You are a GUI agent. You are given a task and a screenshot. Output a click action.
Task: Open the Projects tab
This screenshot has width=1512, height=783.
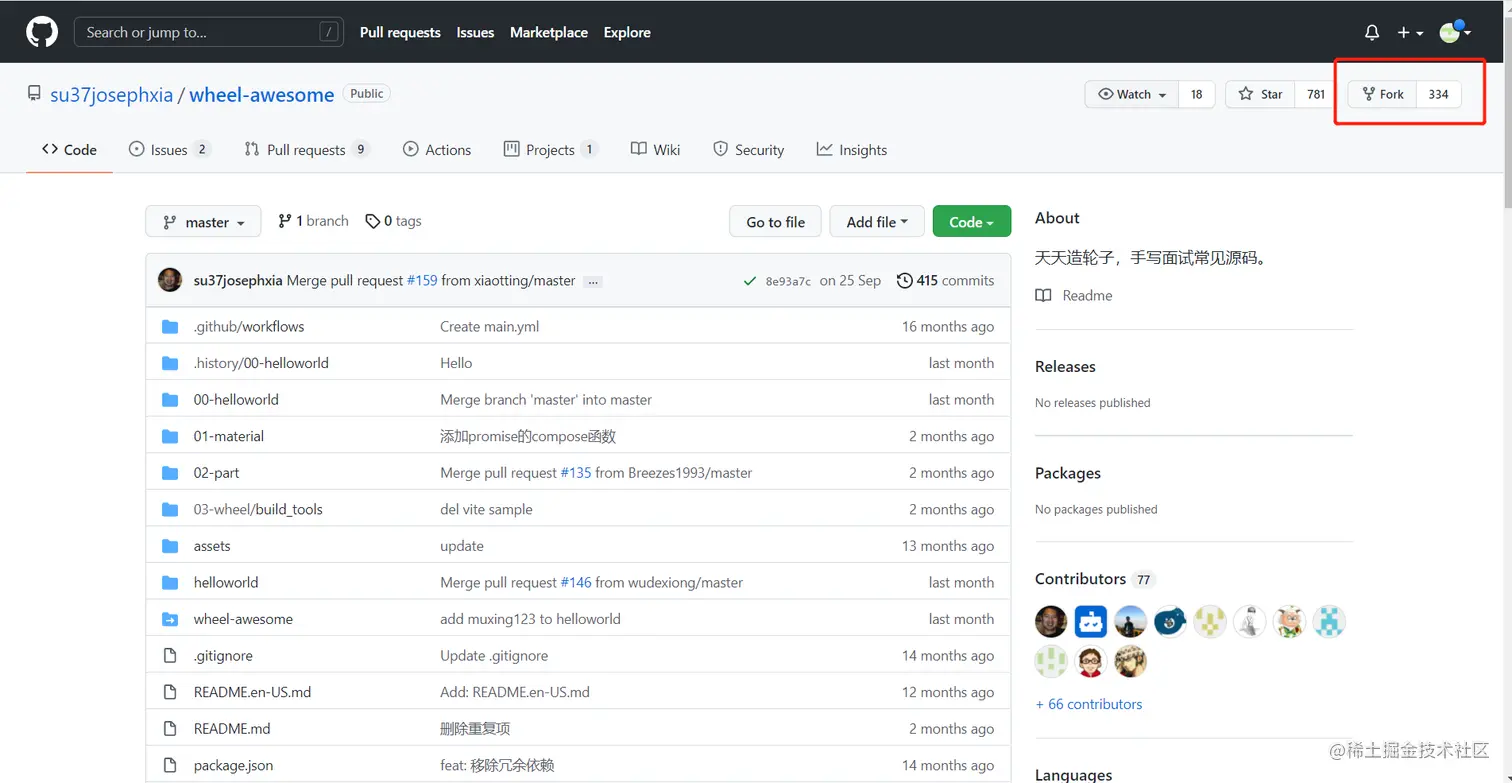coord(551,150)
